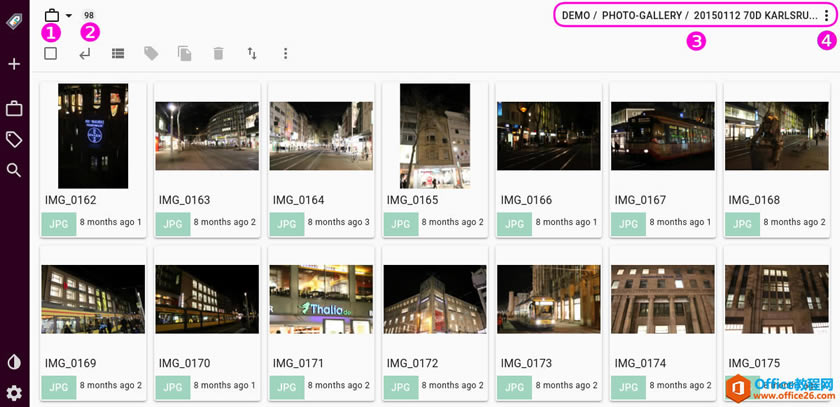Switch to list view icon in toolbar

click(118, 54)
